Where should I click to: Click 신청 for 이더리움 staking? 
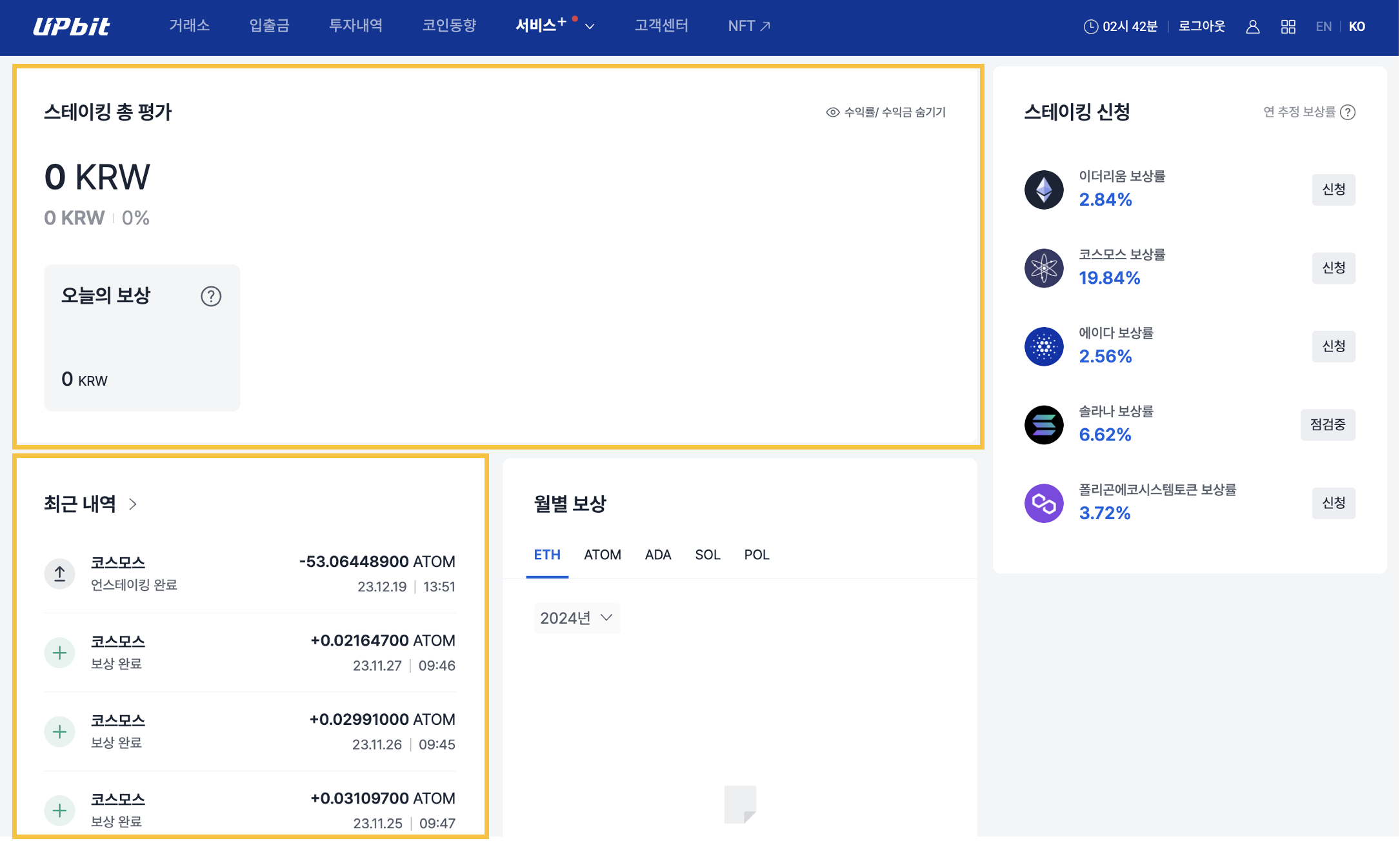(1334, 190)
